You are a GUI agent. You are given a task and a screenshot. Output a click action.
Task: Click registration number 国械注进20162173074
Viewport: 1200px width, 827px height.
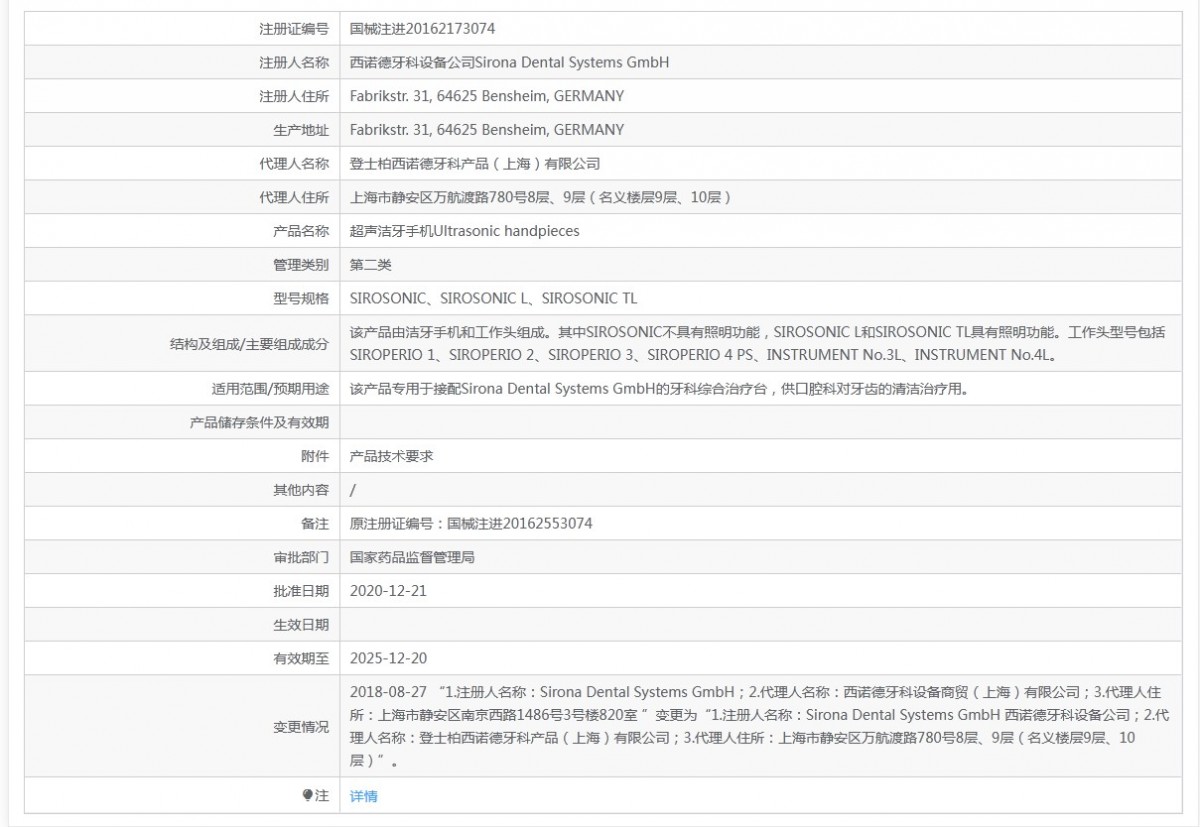point(422,29)
